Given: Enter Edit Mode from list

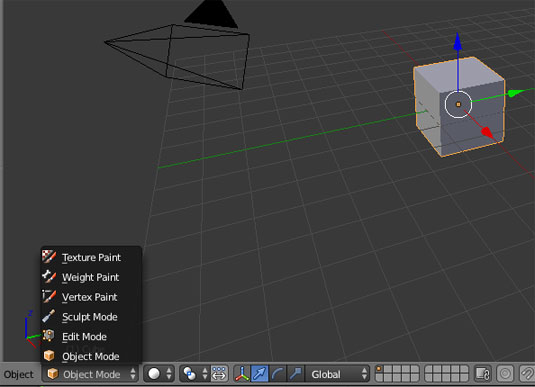Looking at the screenshot, I should [91, 336].
